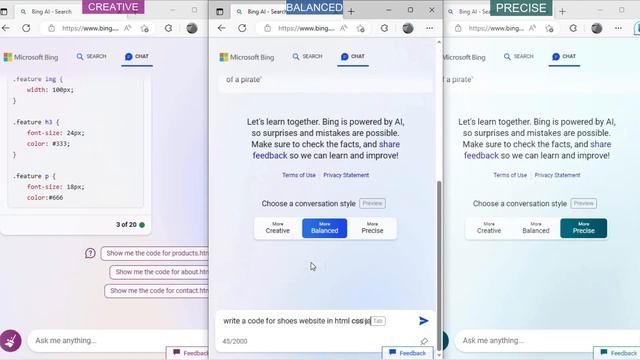This screenshot has width=640, height=360.
Task: Switch to Chat tab in Creative window
Action: point(137,57)
